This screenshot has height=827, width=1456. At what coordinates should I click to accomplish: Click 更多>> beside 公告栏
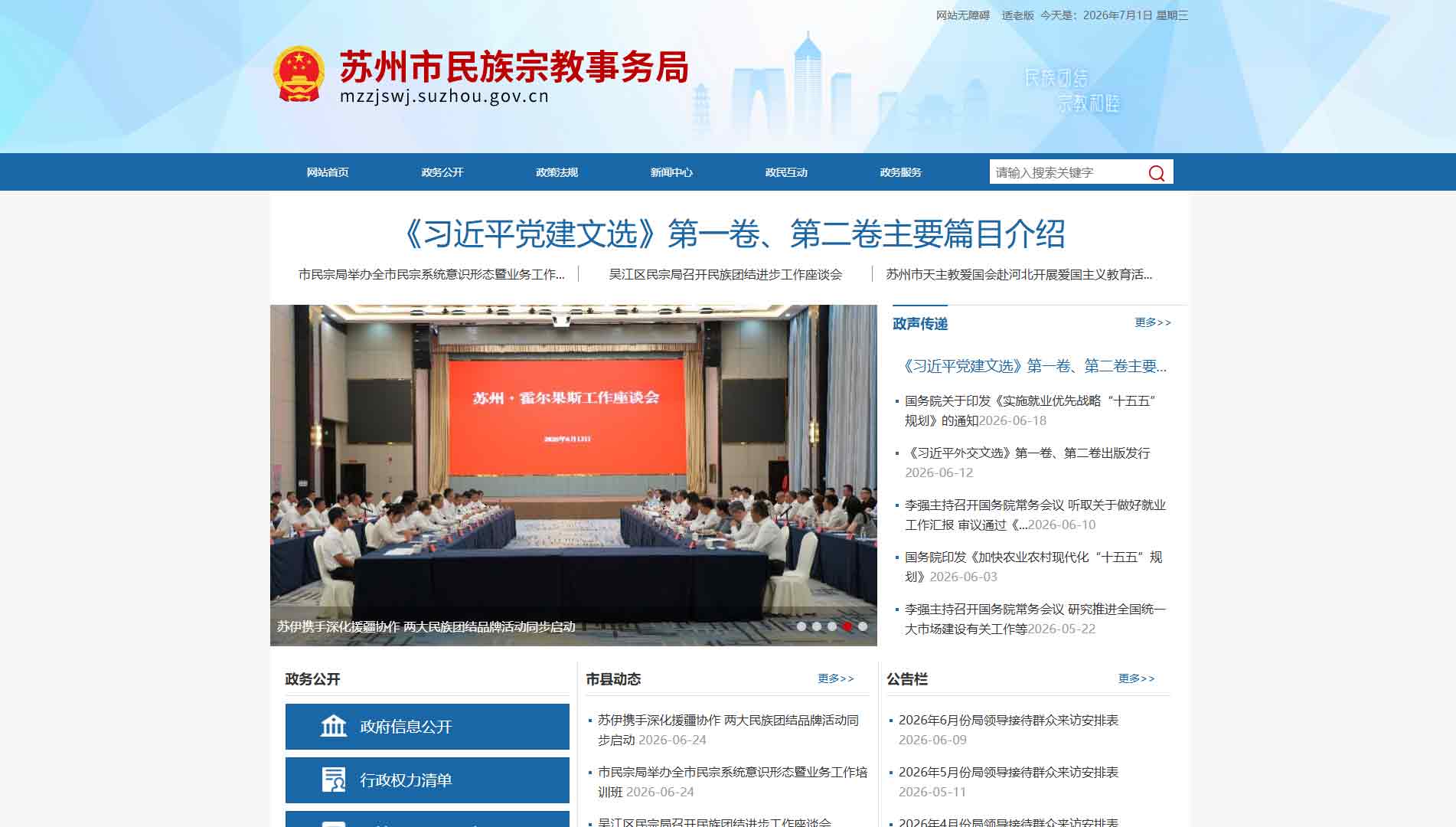point(1137,678)
